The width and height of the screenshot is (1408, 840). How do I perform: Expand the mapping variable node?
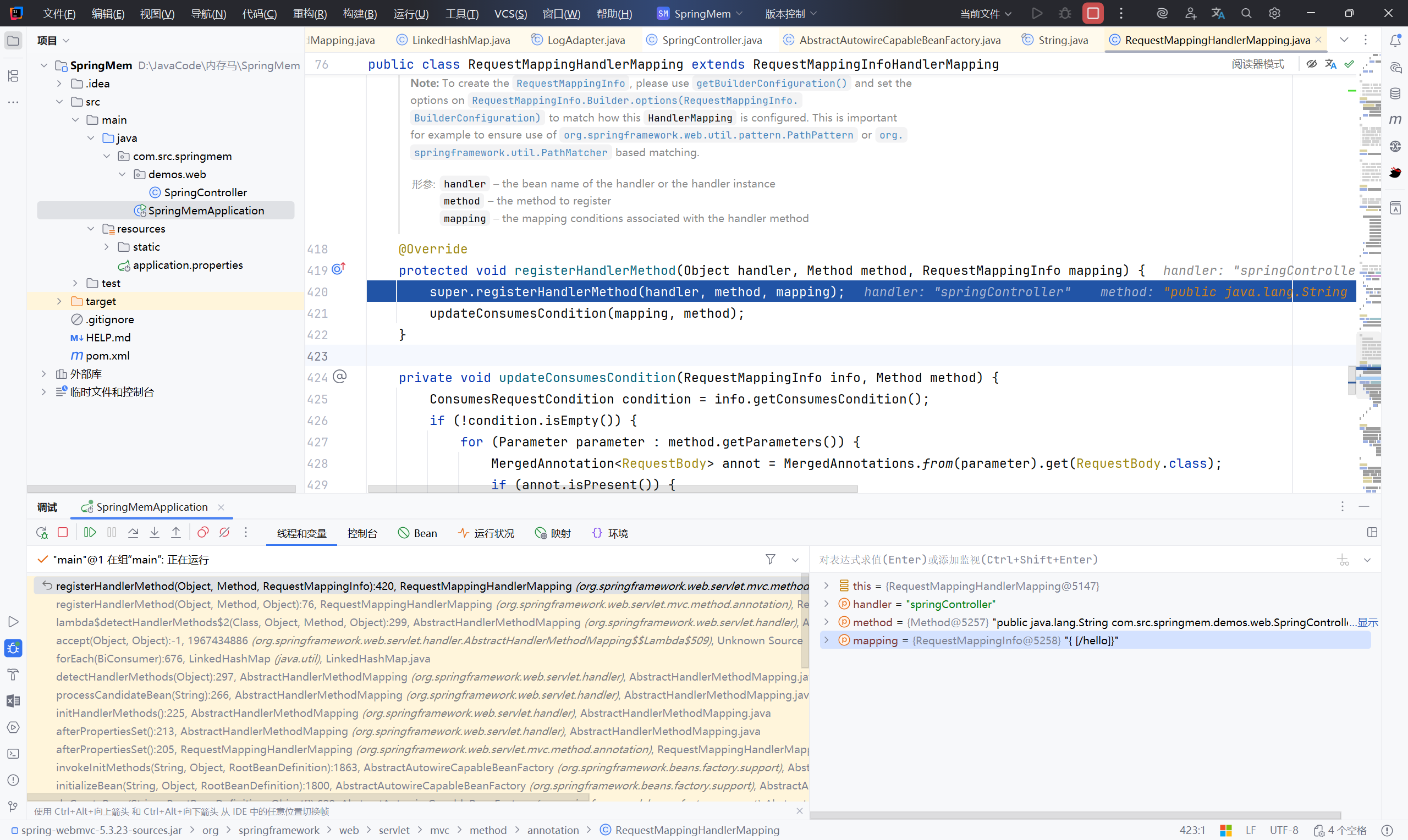[826, 640]
